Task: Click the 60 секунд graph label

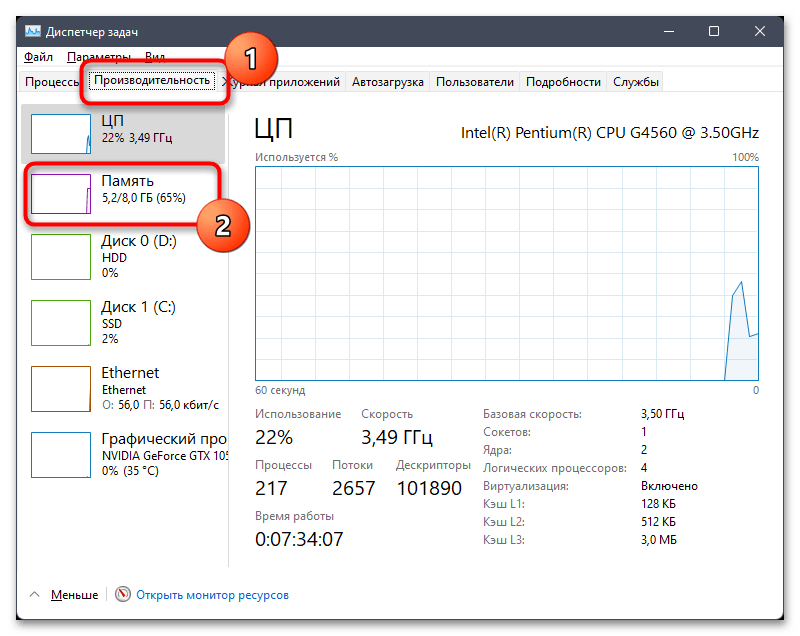Action: [x=280, y=390]
